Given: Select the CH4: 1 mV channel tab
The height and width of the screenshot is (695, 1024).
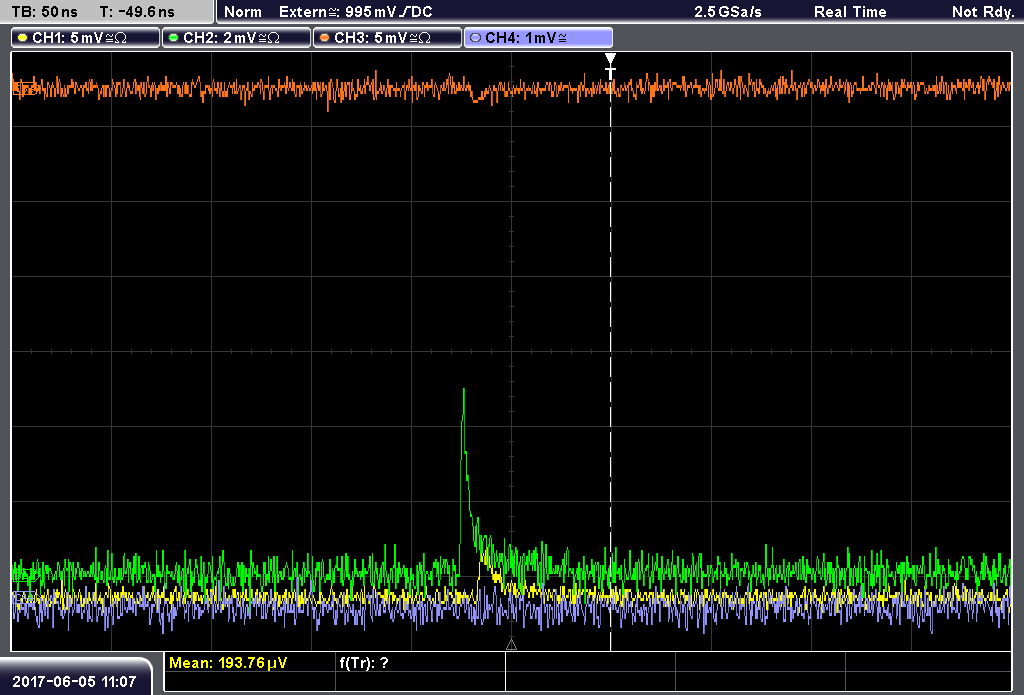Looking at the screenshot, I should (538, 38).
